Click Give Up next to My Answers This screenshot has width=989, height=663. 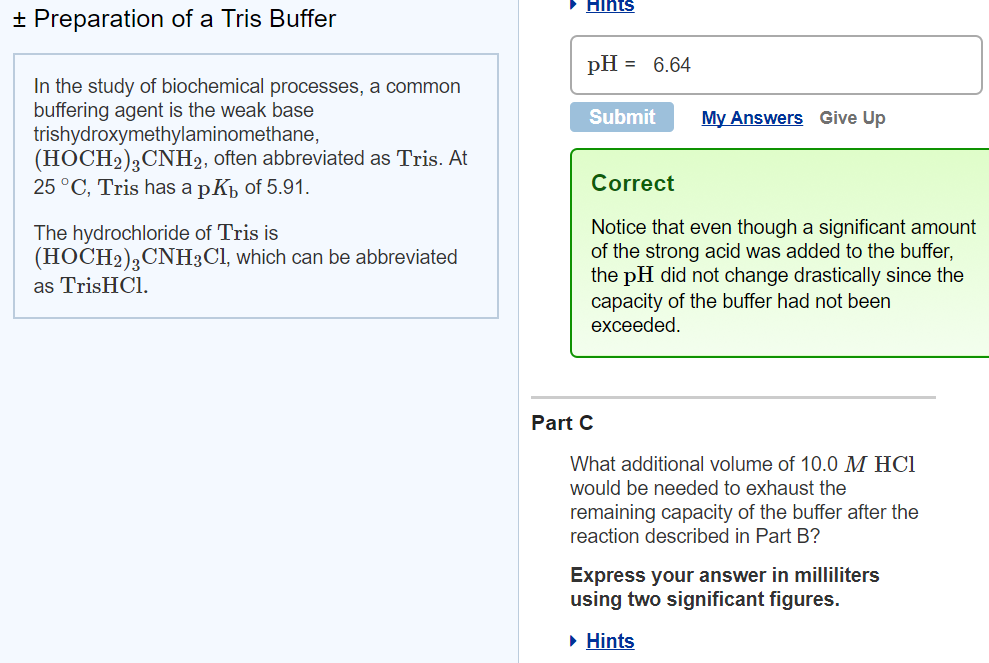[x=852, y=117]
